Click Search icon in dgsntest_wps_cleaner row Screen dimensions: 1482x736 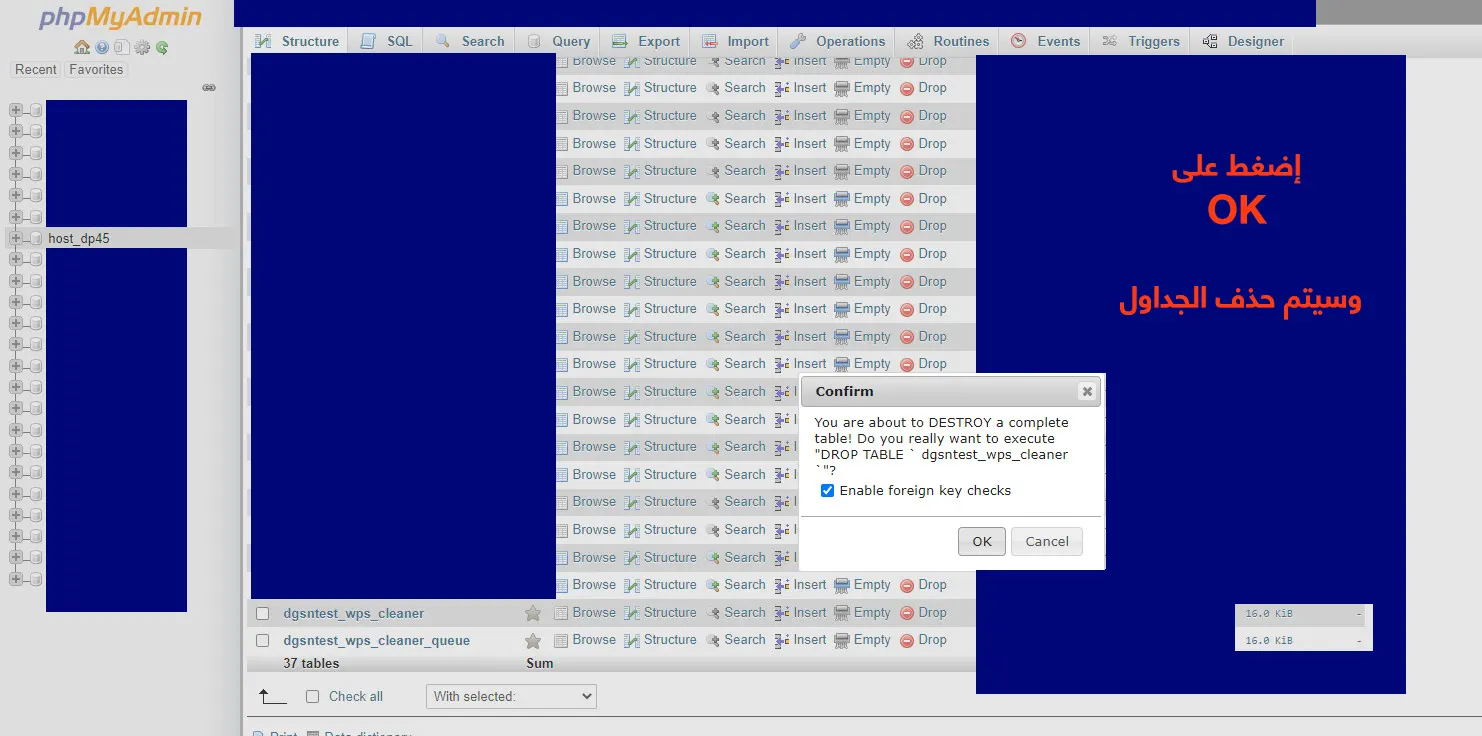pyautogui.click(x=713, y=613)
